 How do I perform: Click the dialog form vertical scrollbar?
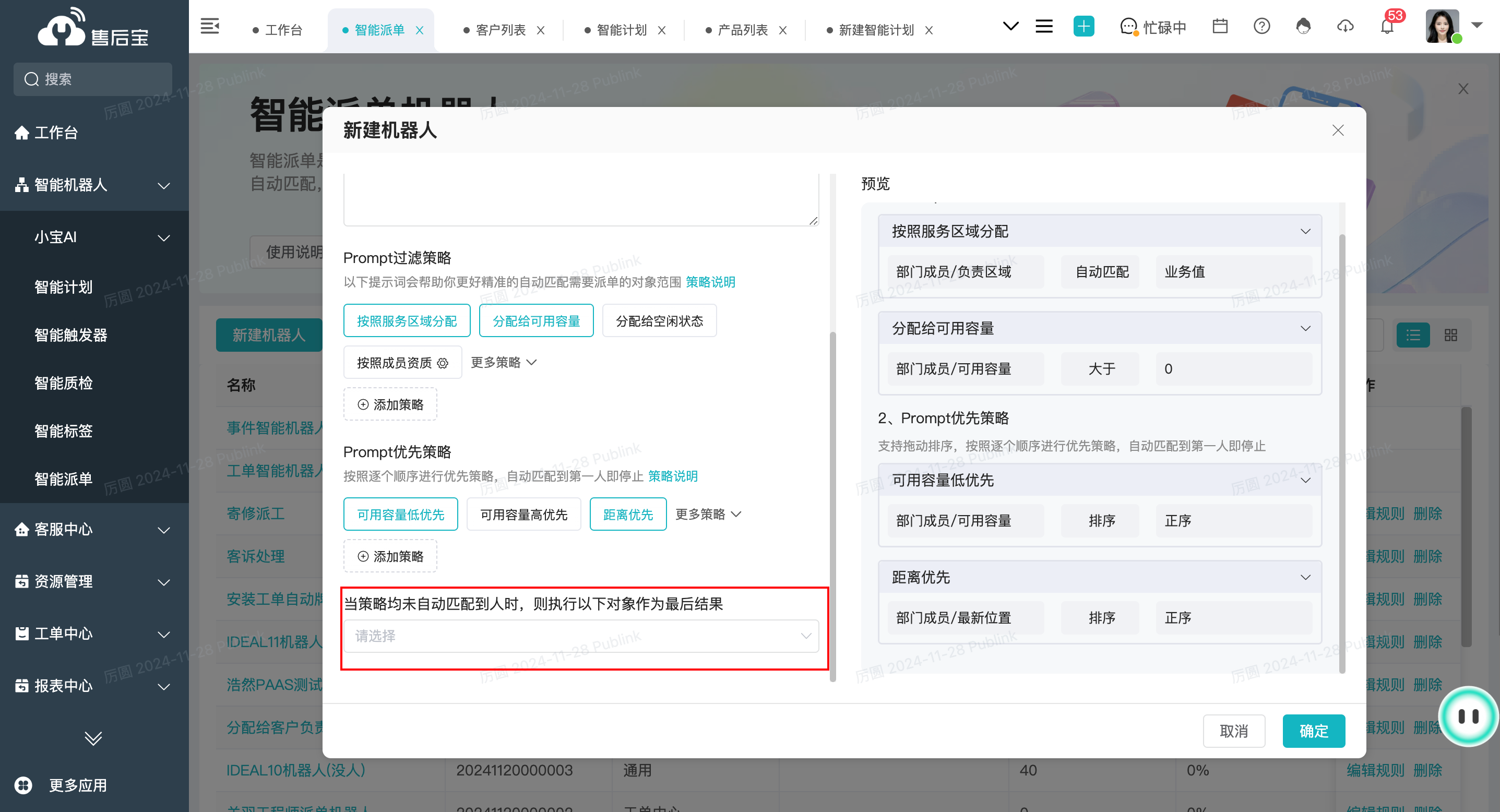point(832,506)
